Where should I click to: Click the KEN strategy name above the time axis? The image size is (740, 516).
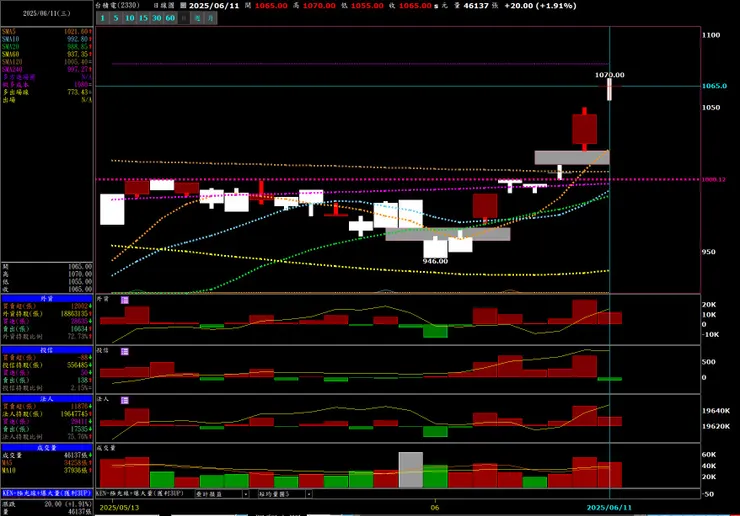(140, 494)
